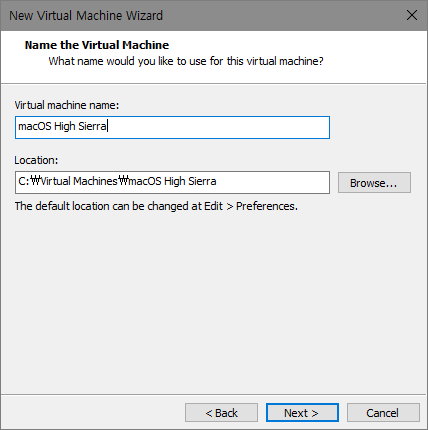
Task: Close the New Virtual Machine Wizard dialog
Action: (x=412, y=15)
